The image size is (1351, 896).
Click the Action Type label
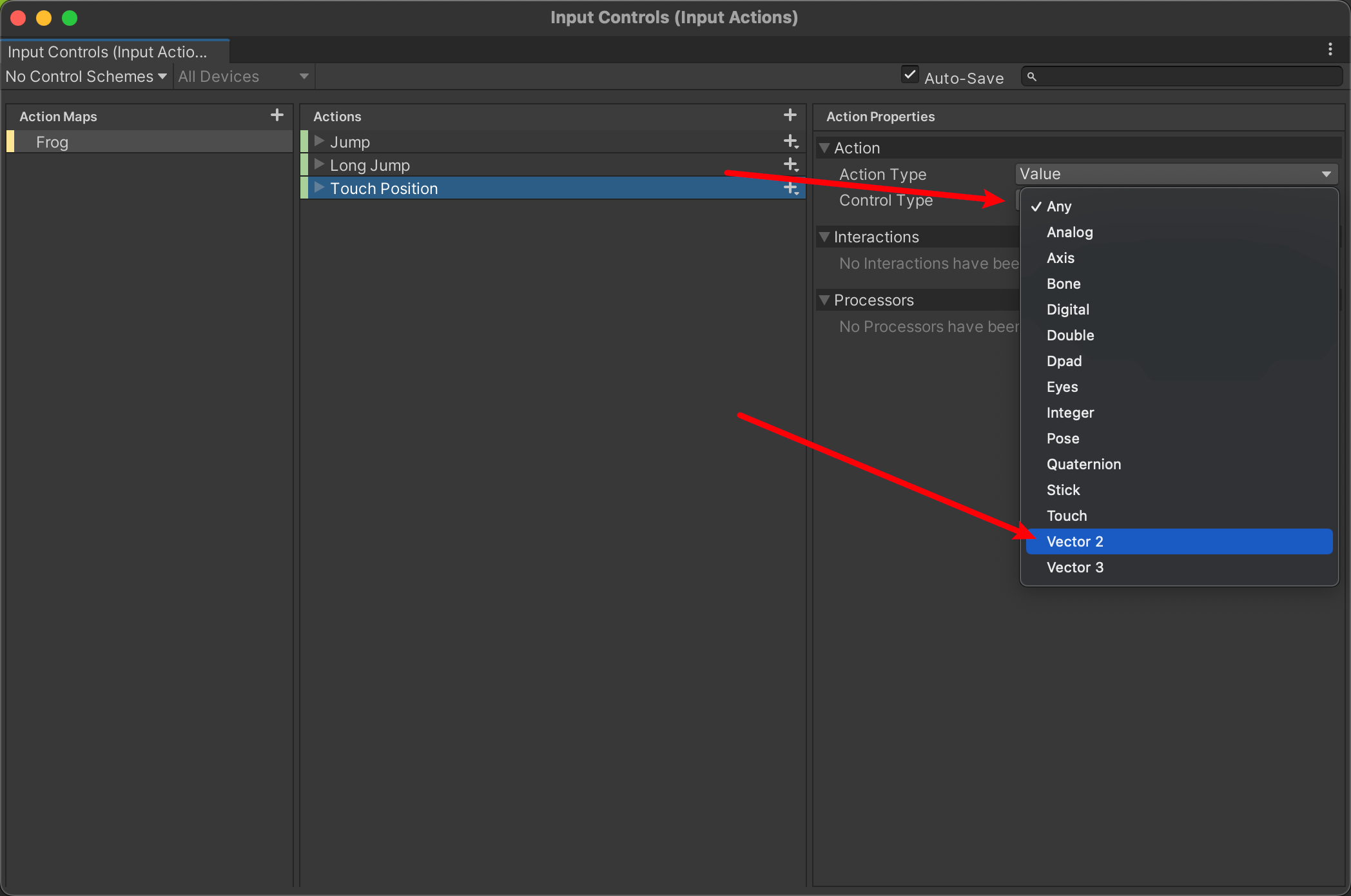882,175
